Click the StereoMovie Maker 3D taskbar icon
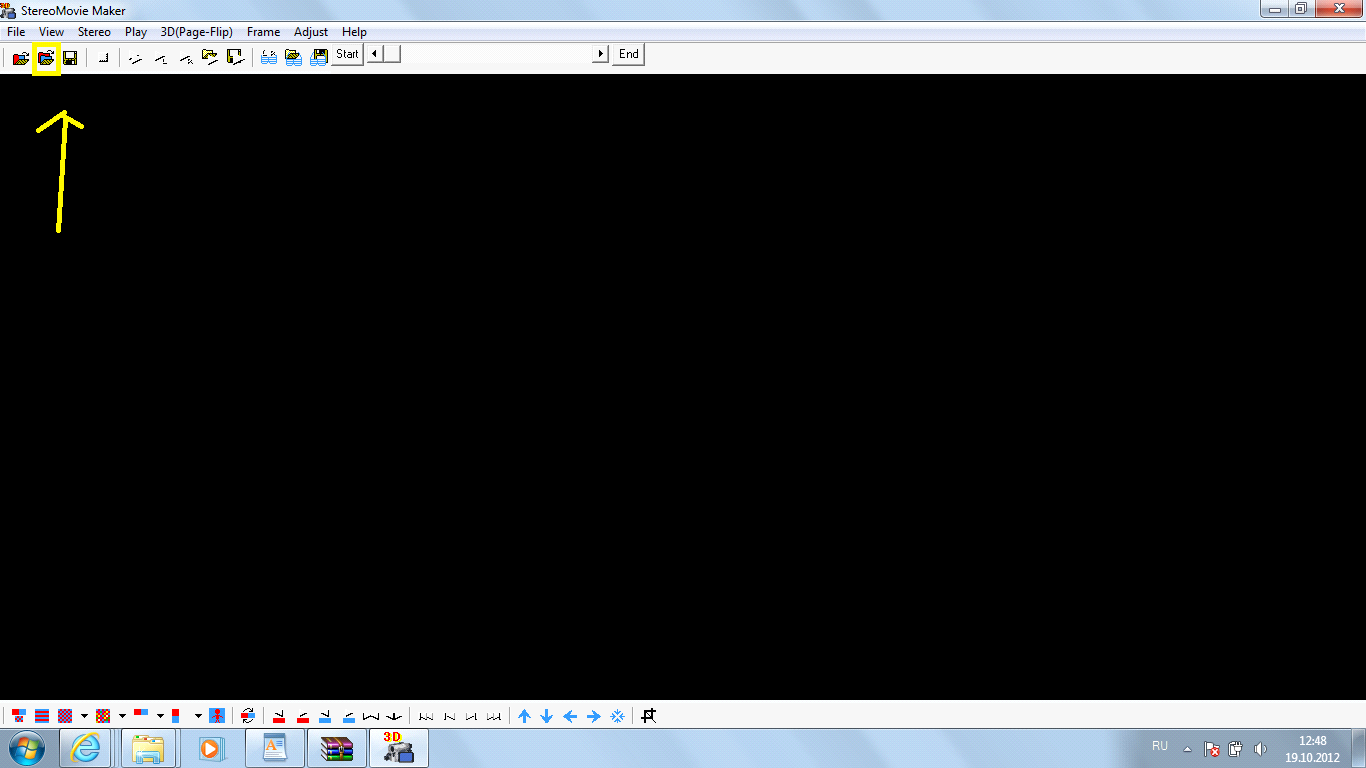 click(399, 748)
